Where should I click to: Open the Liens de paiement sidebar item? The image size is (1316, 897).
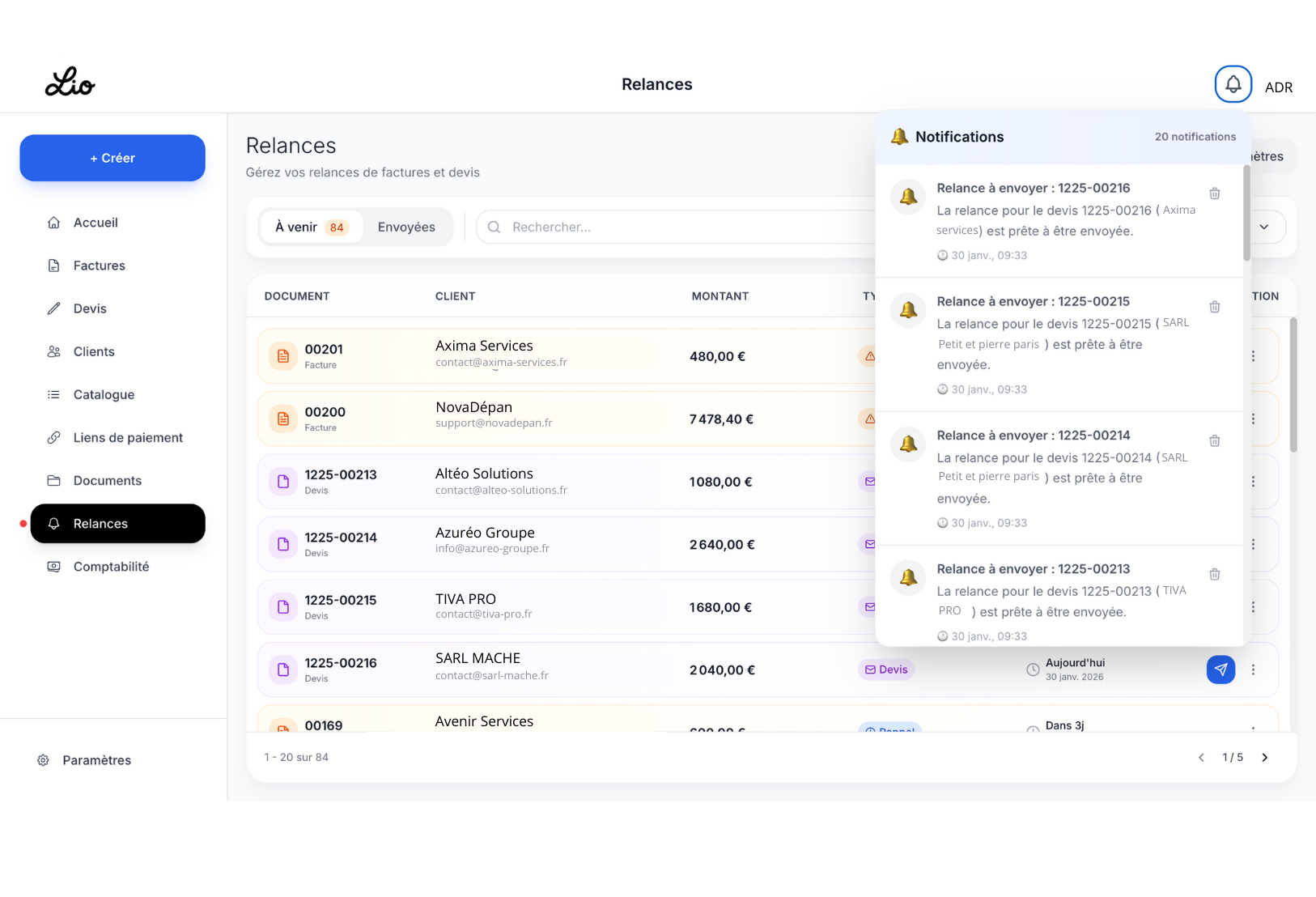127,437
